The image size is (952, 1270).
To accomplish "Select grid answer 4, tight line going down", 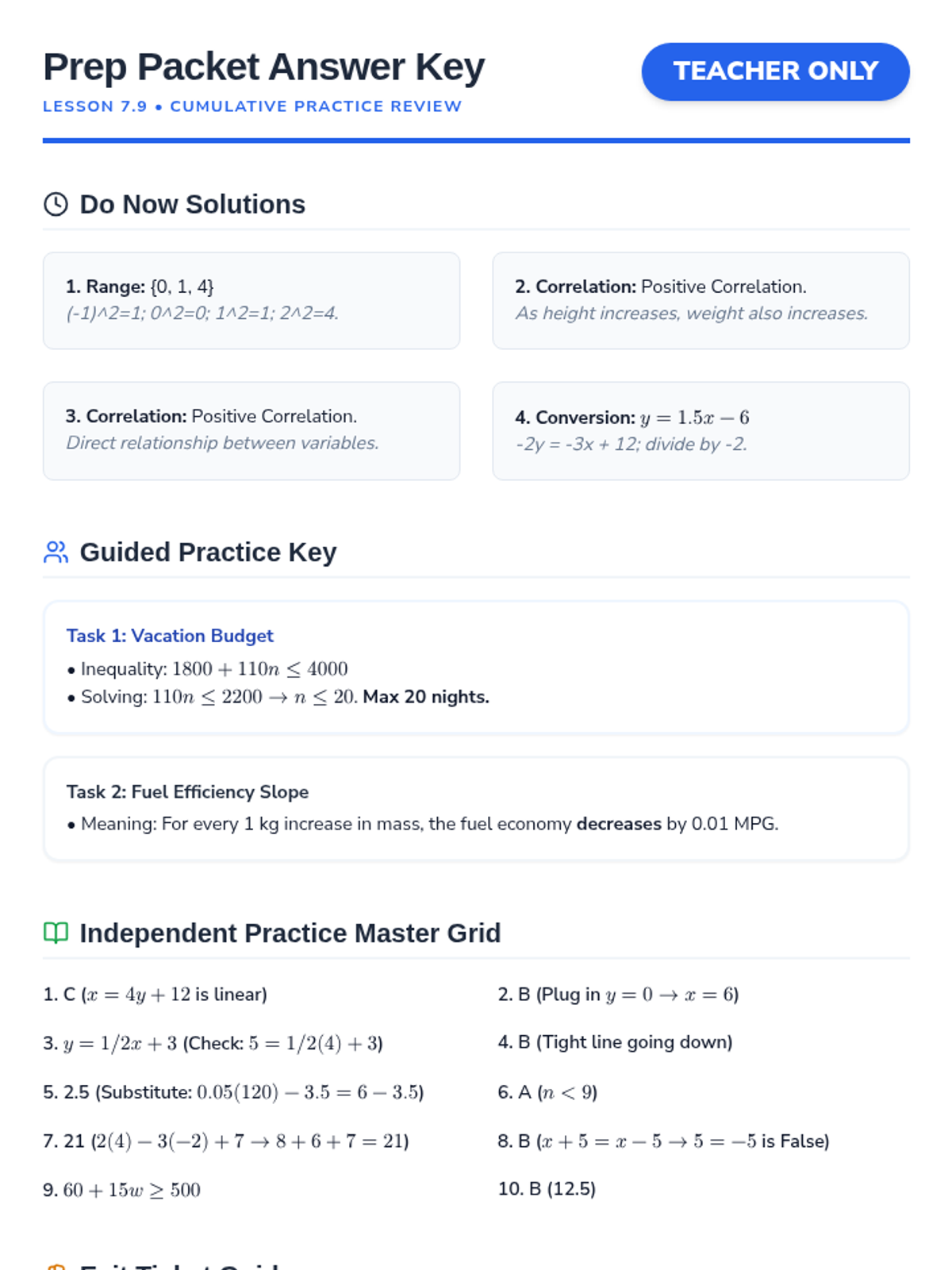I will pos(615,1042).
